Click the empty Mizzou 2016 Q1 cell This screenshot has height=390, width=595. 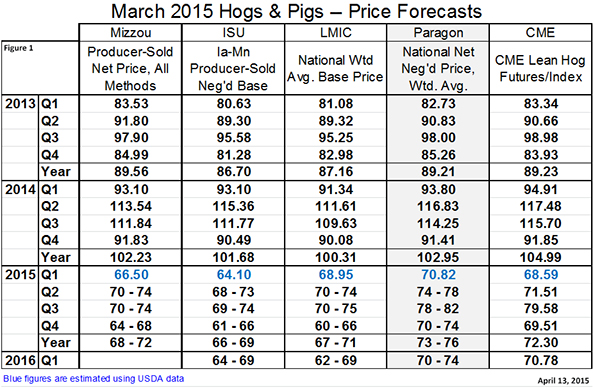coord(131,360)
